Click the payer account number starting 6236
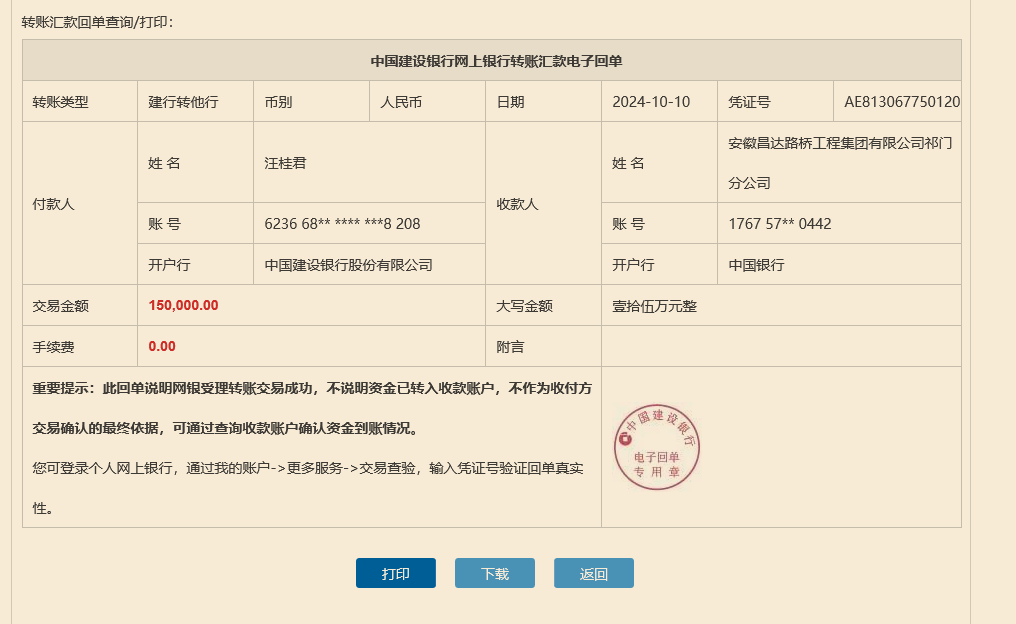1016x624 pixels. pyautogui.click(x=342, y=224)
